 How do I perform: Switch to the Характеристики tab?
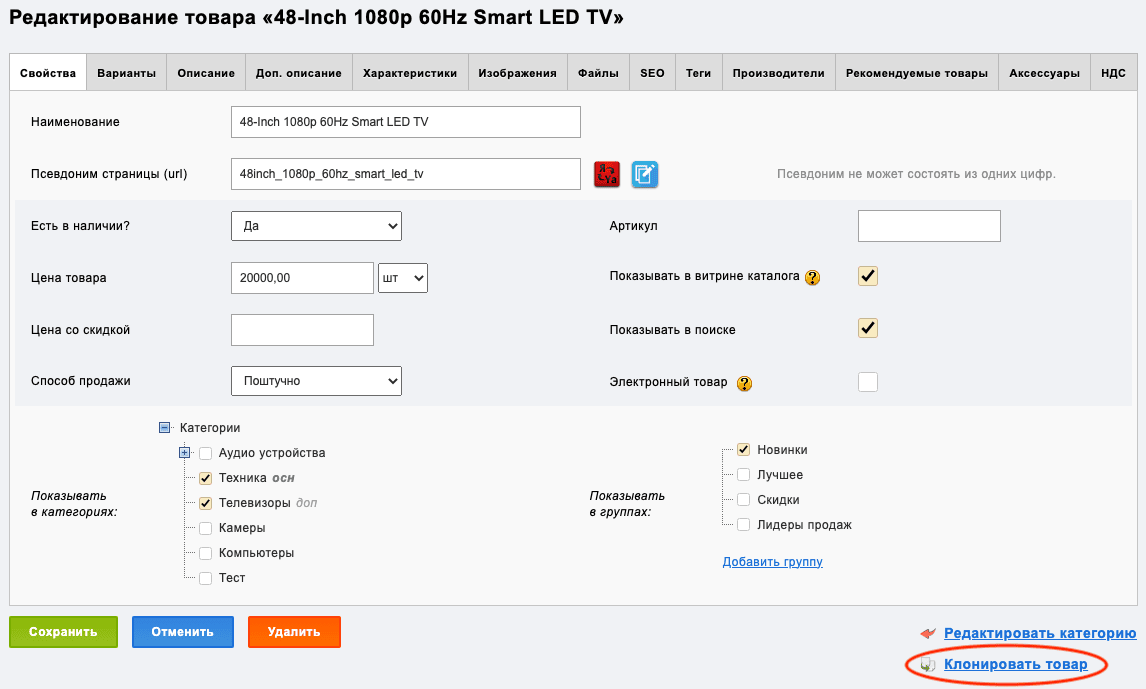[x=410, y=72]
